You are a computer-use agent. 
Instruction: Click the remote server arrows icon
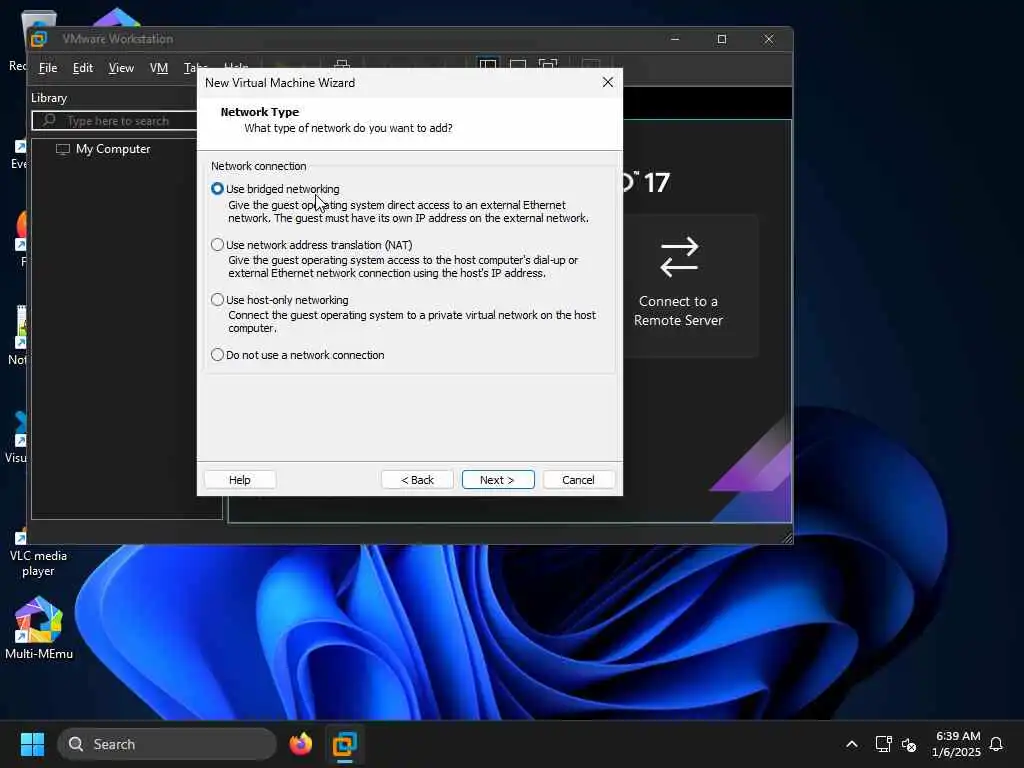(679, 257)
